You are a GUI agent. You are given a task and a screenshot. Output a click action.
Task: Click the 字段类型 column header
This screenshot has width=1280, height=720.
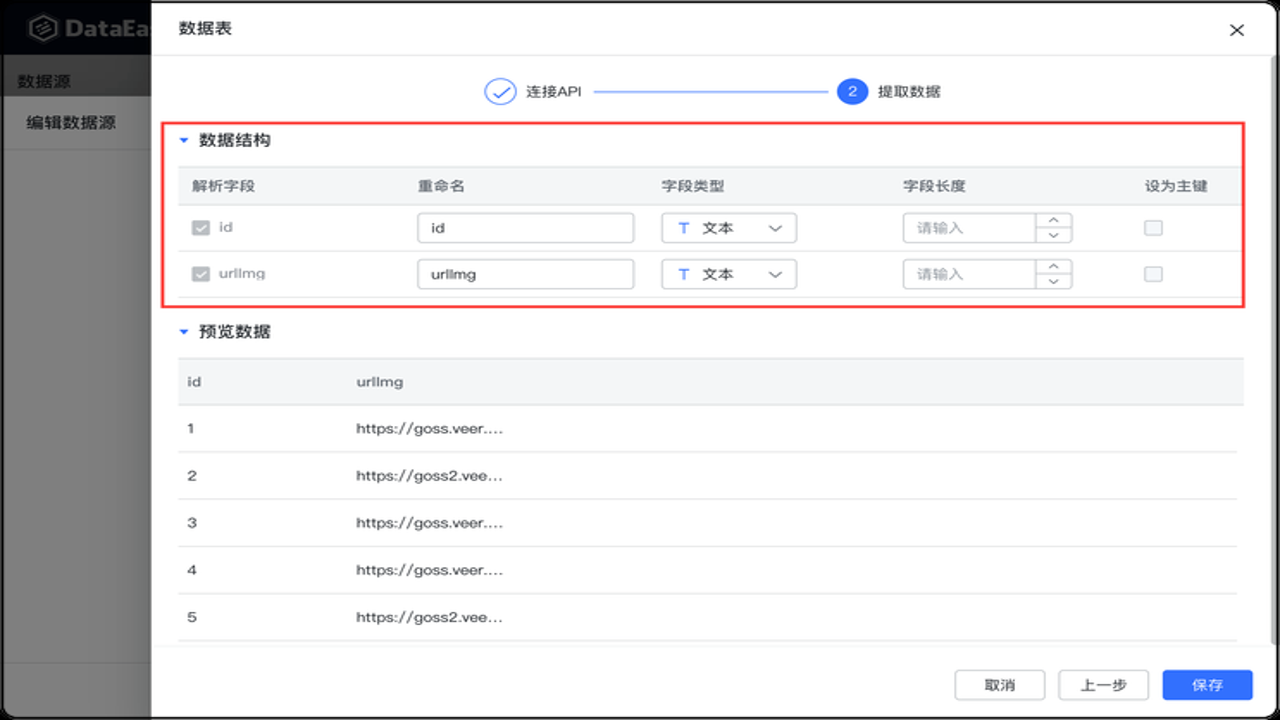[x=693, y=186]
